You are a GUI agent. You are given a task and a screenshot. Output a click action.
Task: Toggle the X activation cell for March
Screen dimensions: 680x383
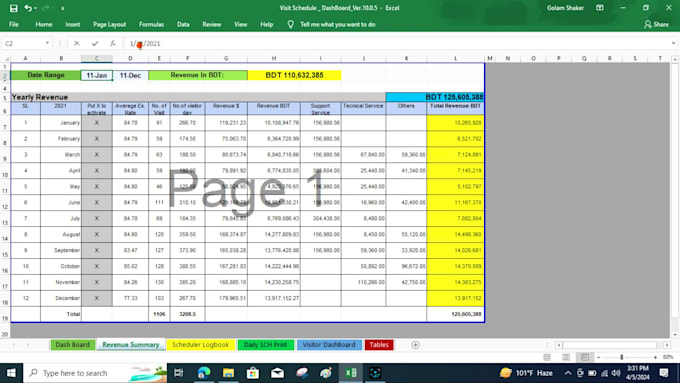click(x=97, y=155)
